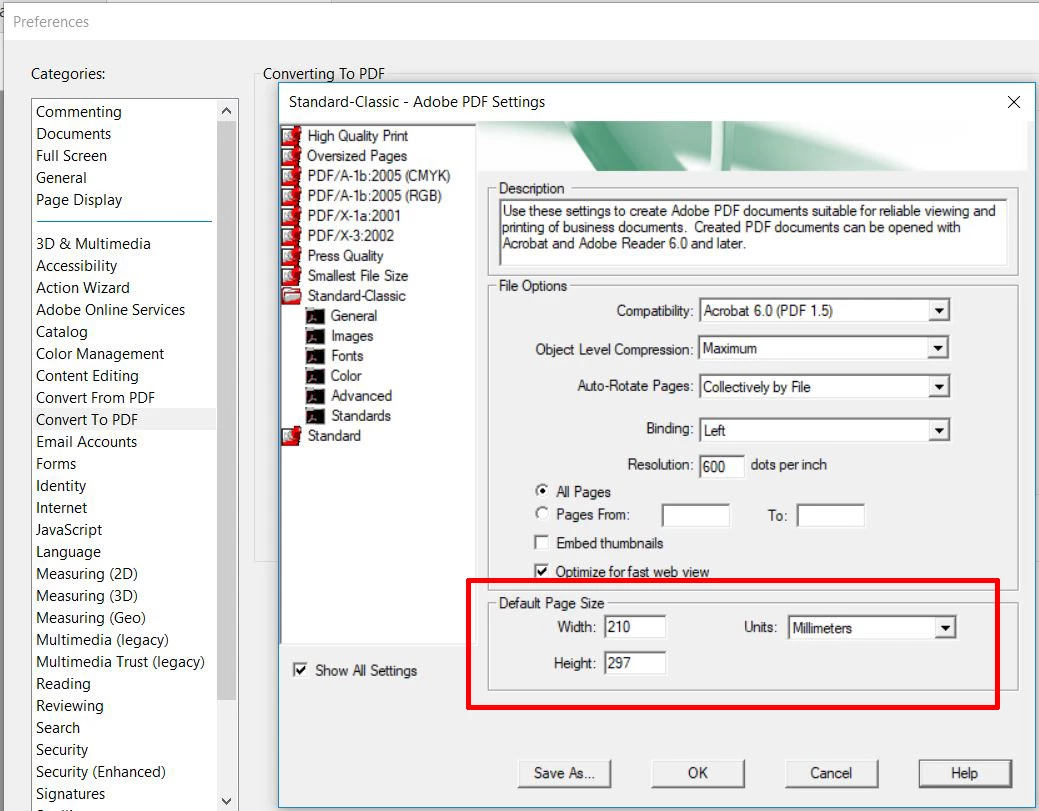
Task: Click the icon beside Advanced settings page
Action: click(x=315, y=396)
